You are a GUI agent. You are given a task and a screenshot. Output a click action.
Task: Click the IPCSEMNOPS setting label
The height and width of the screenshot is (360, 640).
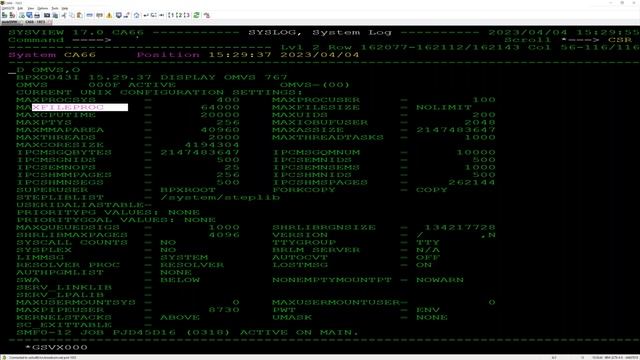pyautogui.click(x=56, y=167)
